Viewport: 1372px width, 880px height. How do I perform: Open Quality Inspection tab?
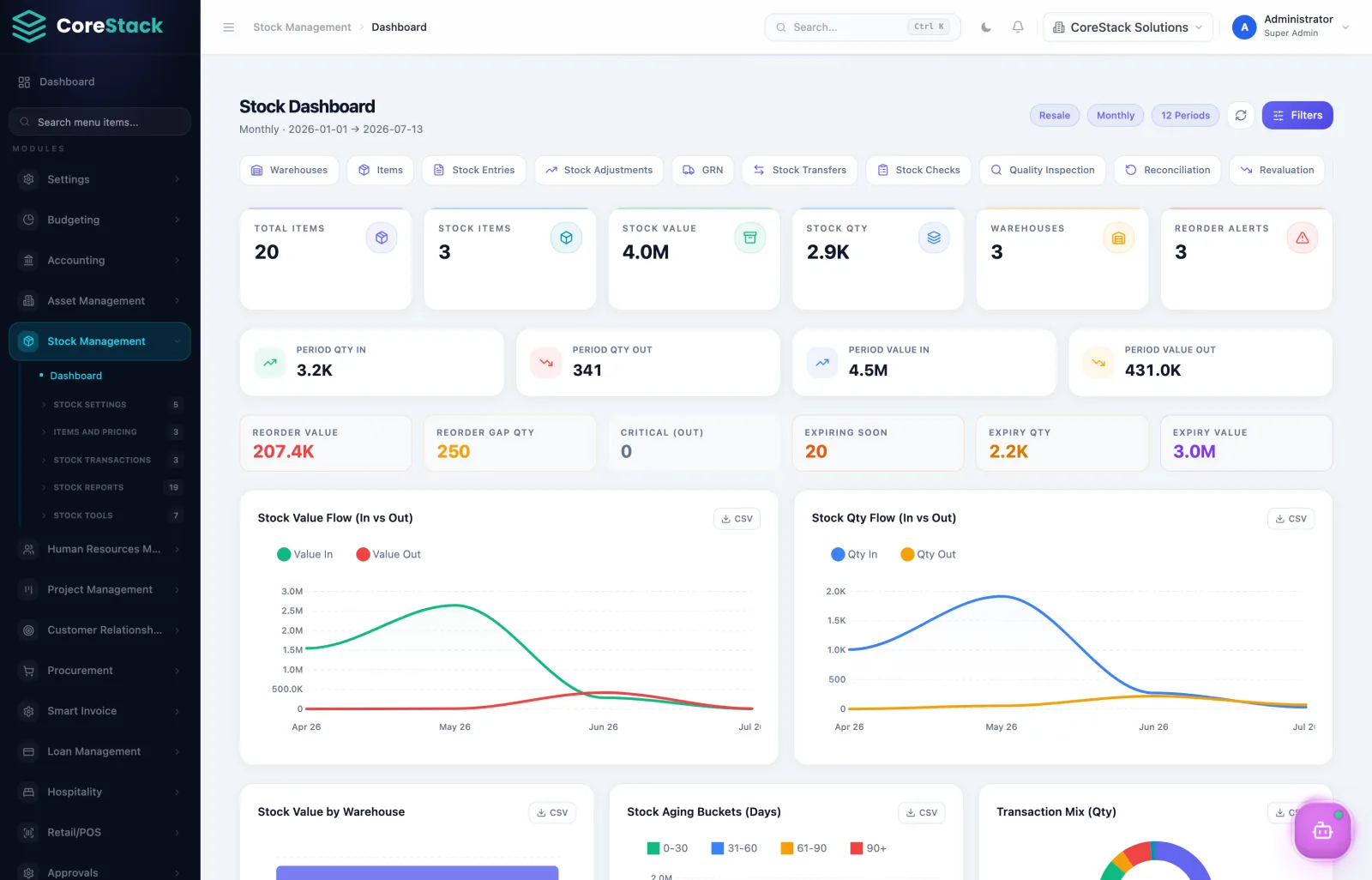pos(1043,170)
